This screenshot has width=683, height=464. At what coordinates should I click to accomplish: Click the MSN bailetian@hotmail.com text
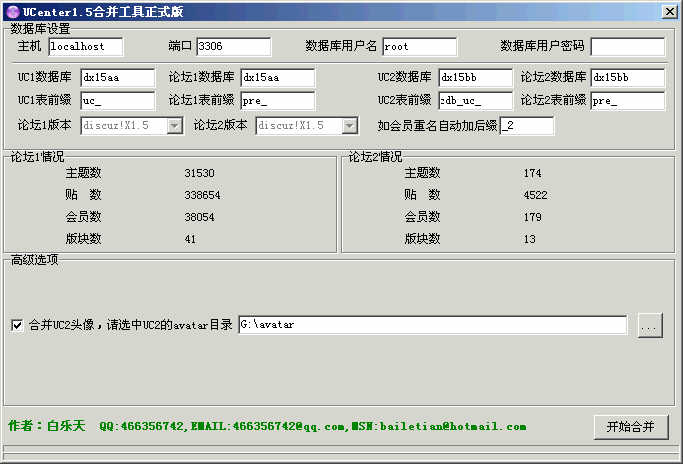coord(439,427)
